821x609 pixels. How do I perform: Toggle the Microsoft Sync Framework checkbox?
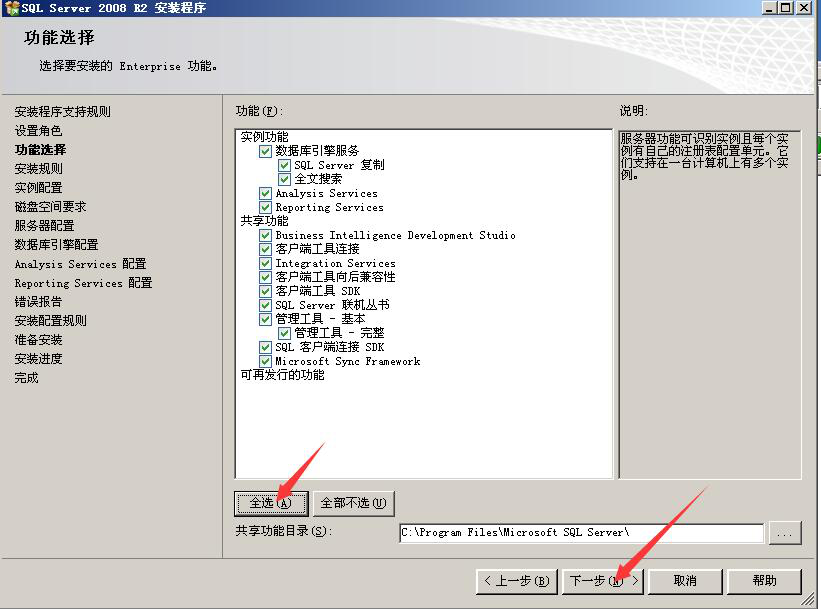point(265,361)
